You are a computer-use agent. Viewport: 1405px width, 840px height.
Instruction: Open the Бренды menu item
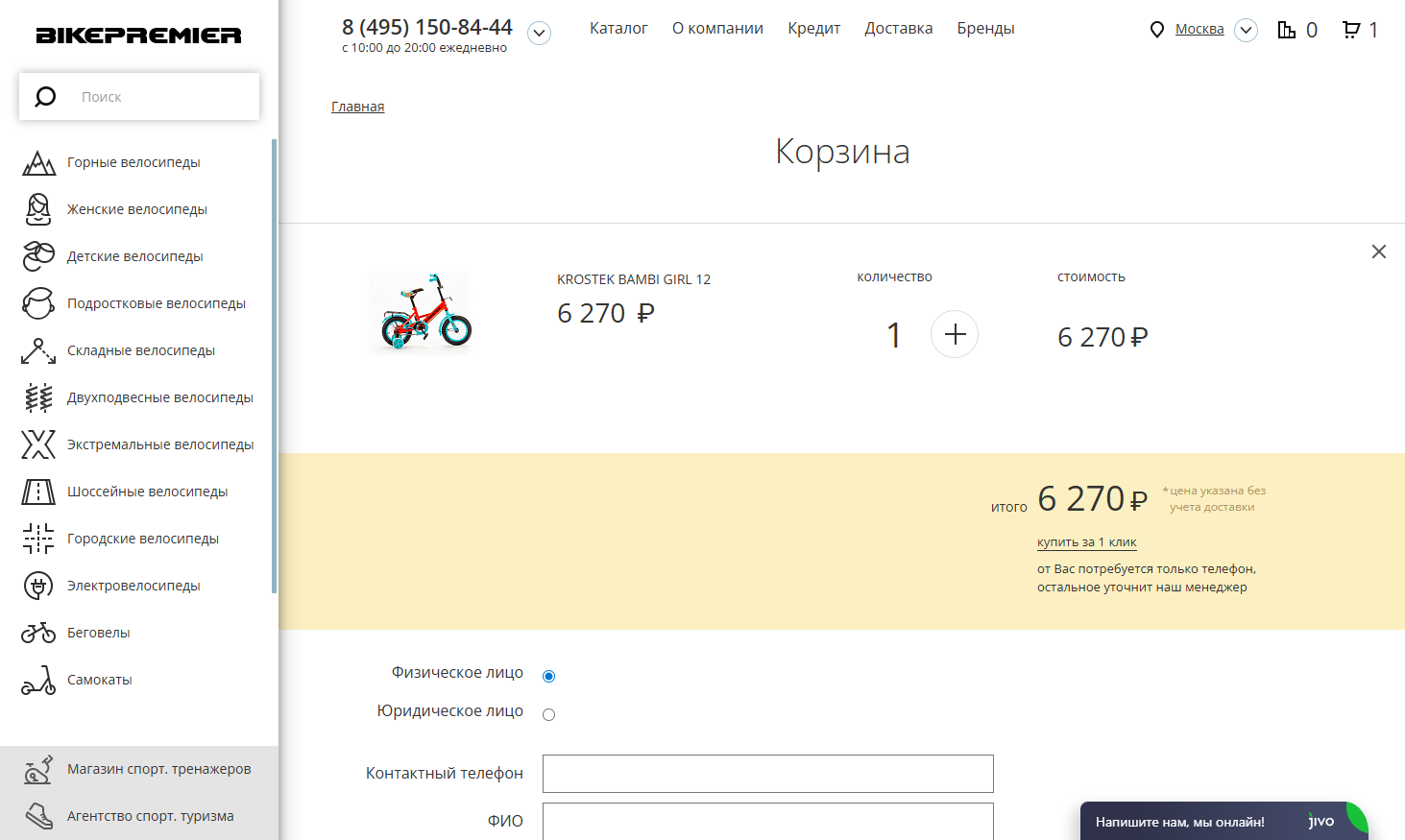click(x=985, y=29)
